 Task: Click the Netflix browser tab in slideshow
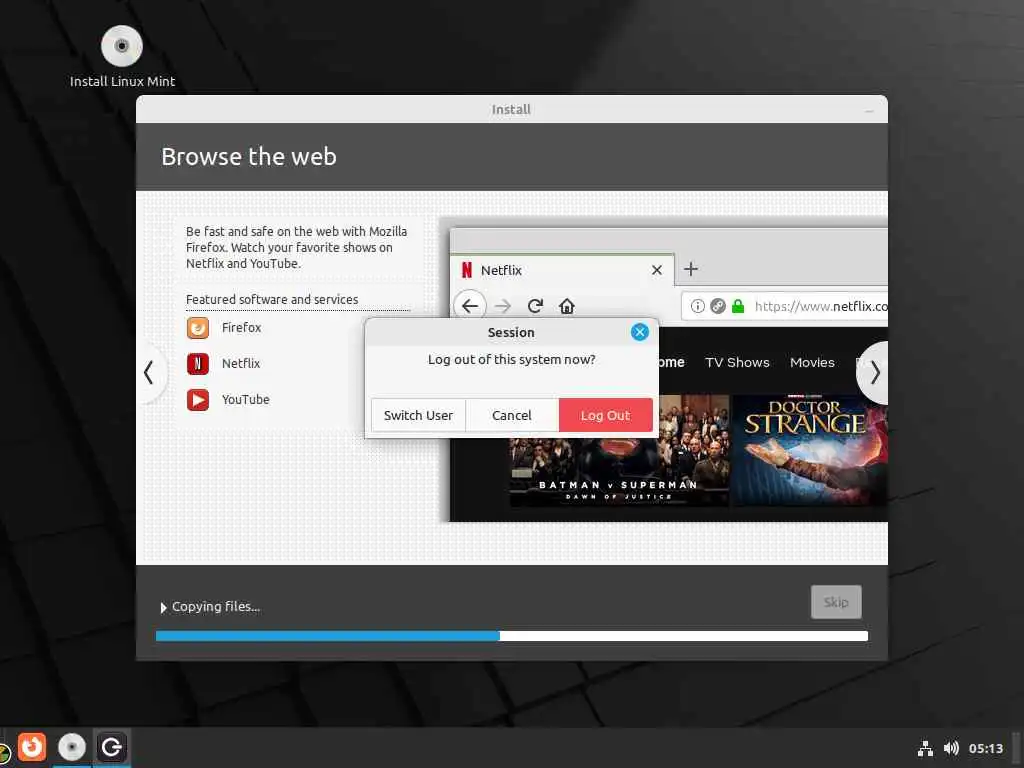coord(562,270)
